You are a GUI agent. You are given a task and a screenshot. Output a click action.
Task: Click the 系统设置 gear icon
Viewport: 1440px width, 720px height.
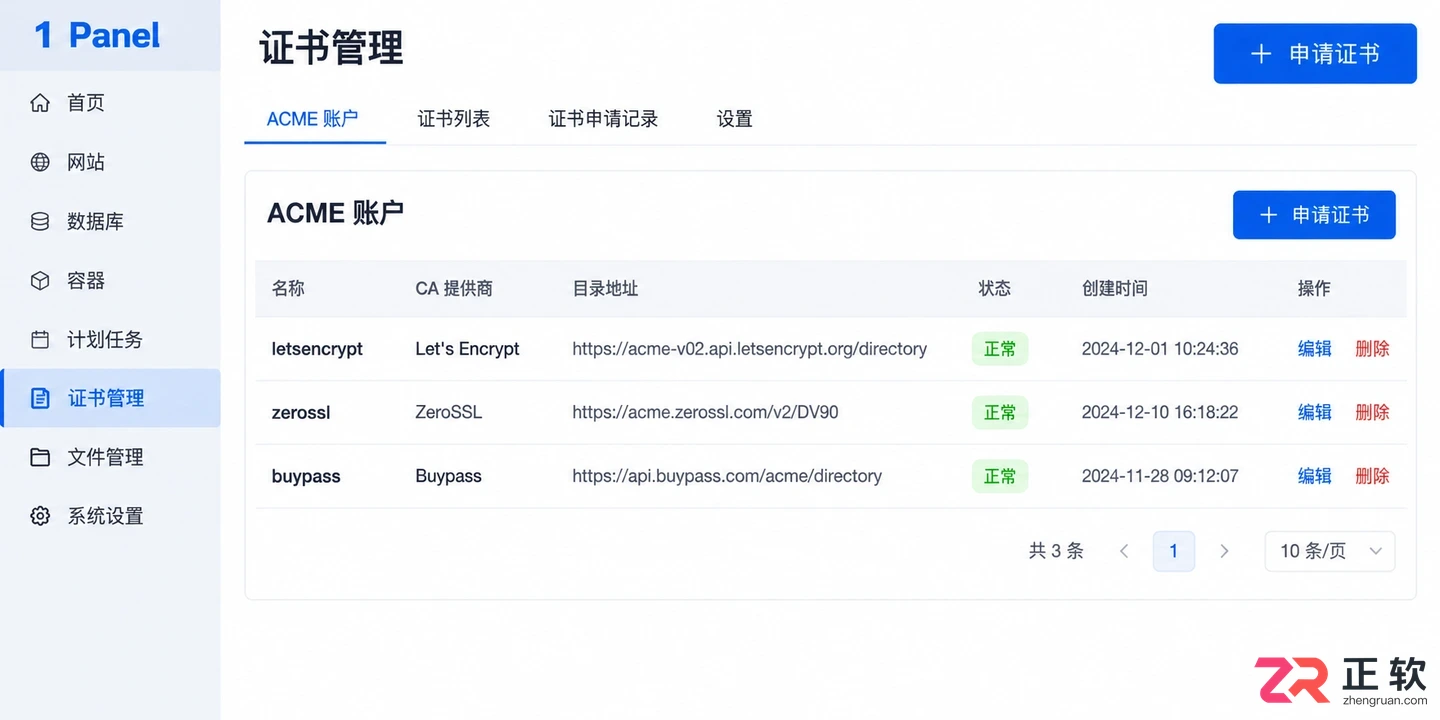click(40, 516)
